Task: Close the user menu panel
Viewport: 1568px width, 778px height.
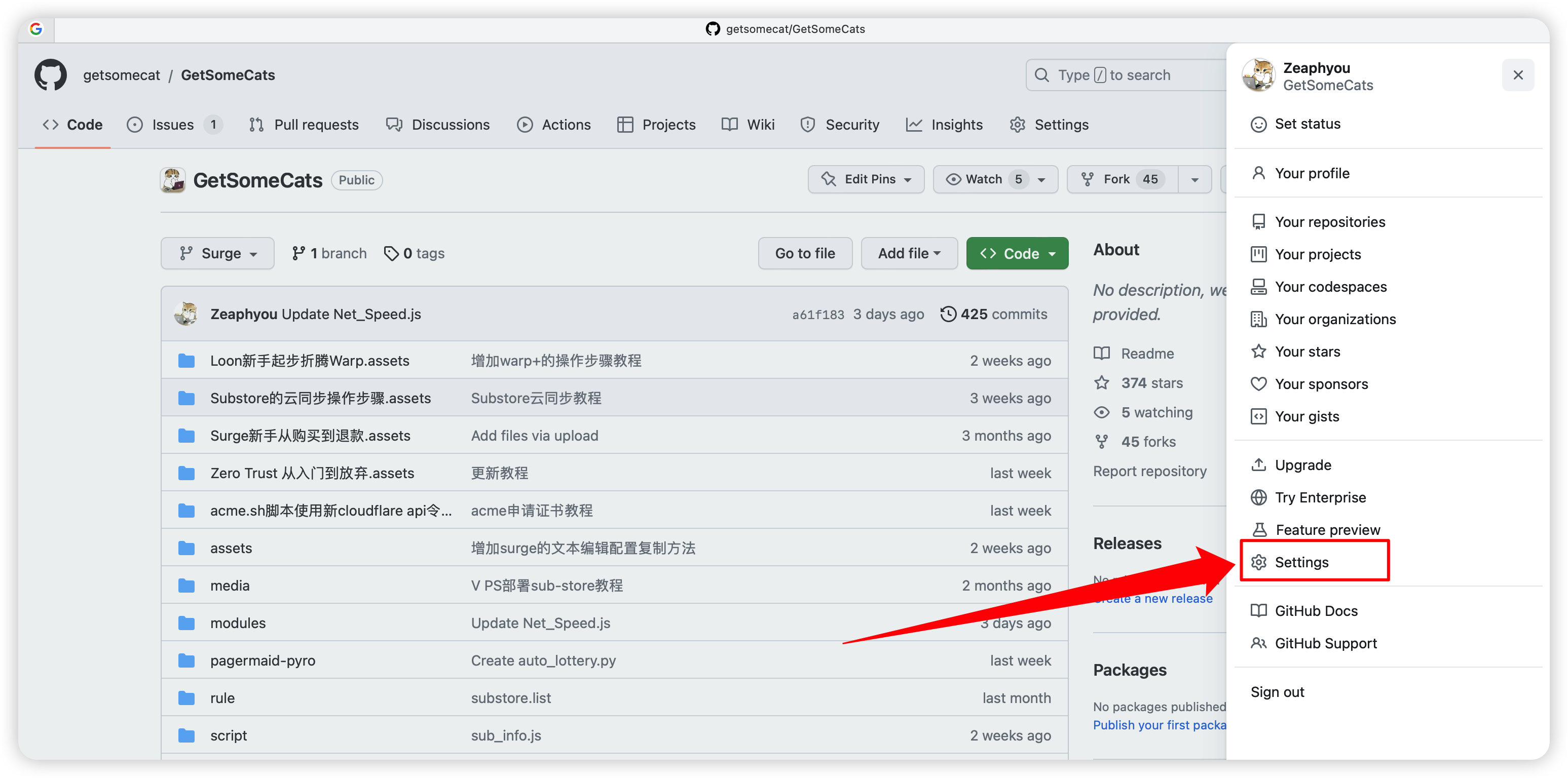Action: pyautogui.click(x=1517, y=75)
